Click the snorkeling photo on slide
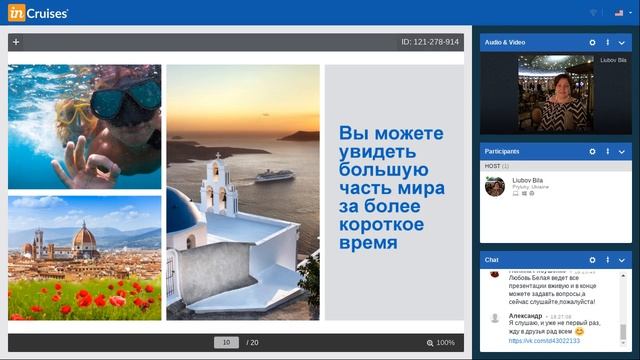 click(84, 127)
